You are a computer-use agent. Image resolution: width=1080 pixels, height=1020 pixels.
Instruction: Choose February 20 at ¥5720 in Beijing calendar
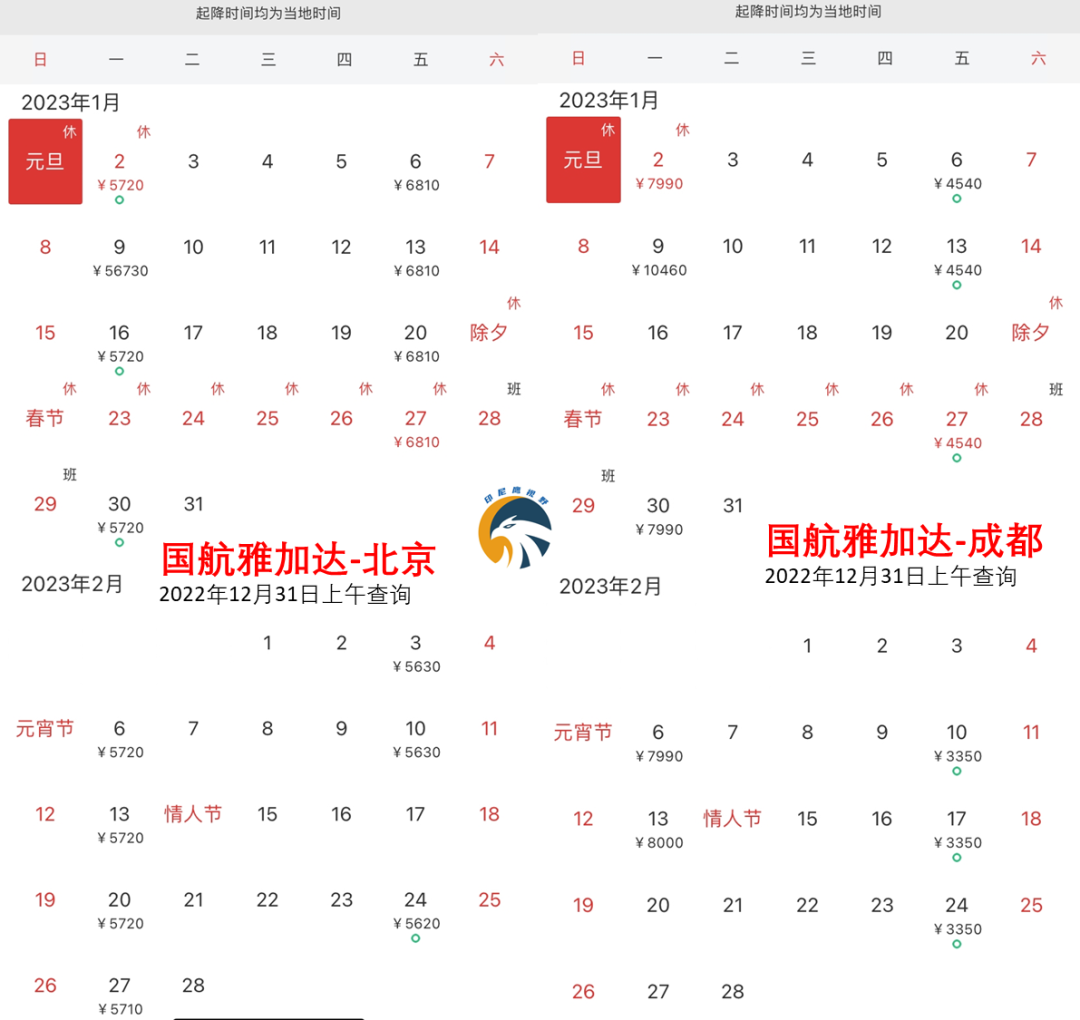click(120, 910)
